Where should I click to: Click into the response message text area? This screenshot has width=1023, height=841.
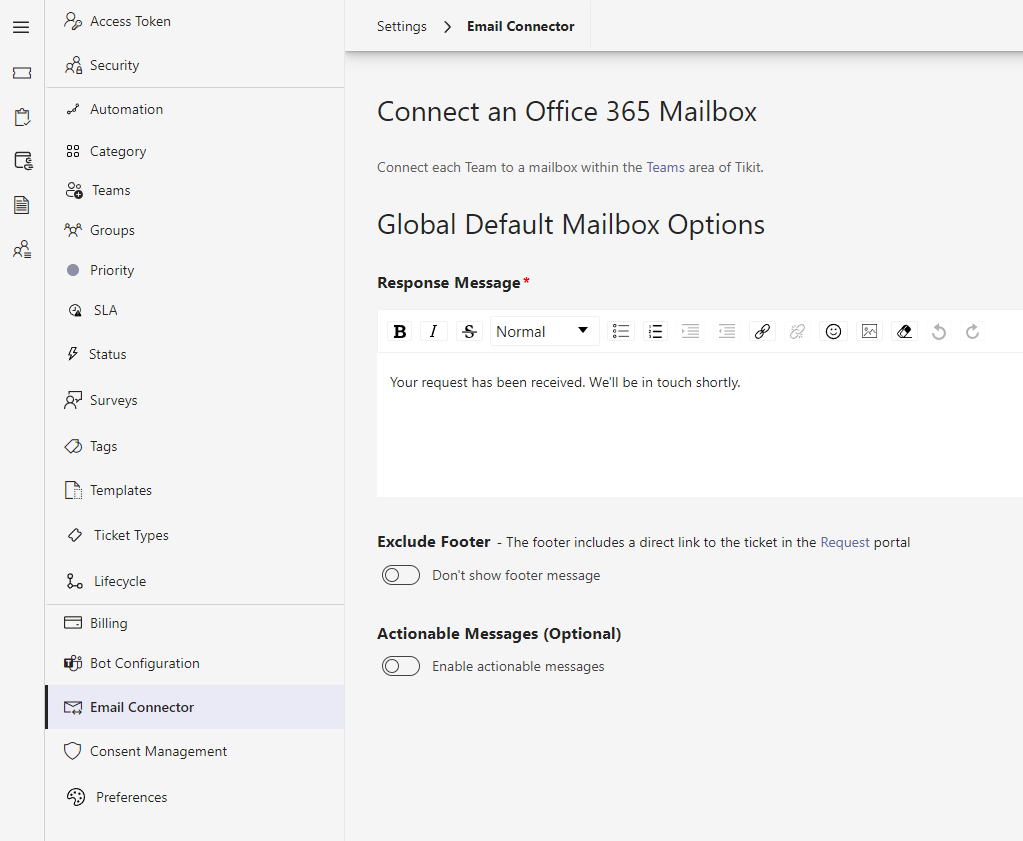699,425
